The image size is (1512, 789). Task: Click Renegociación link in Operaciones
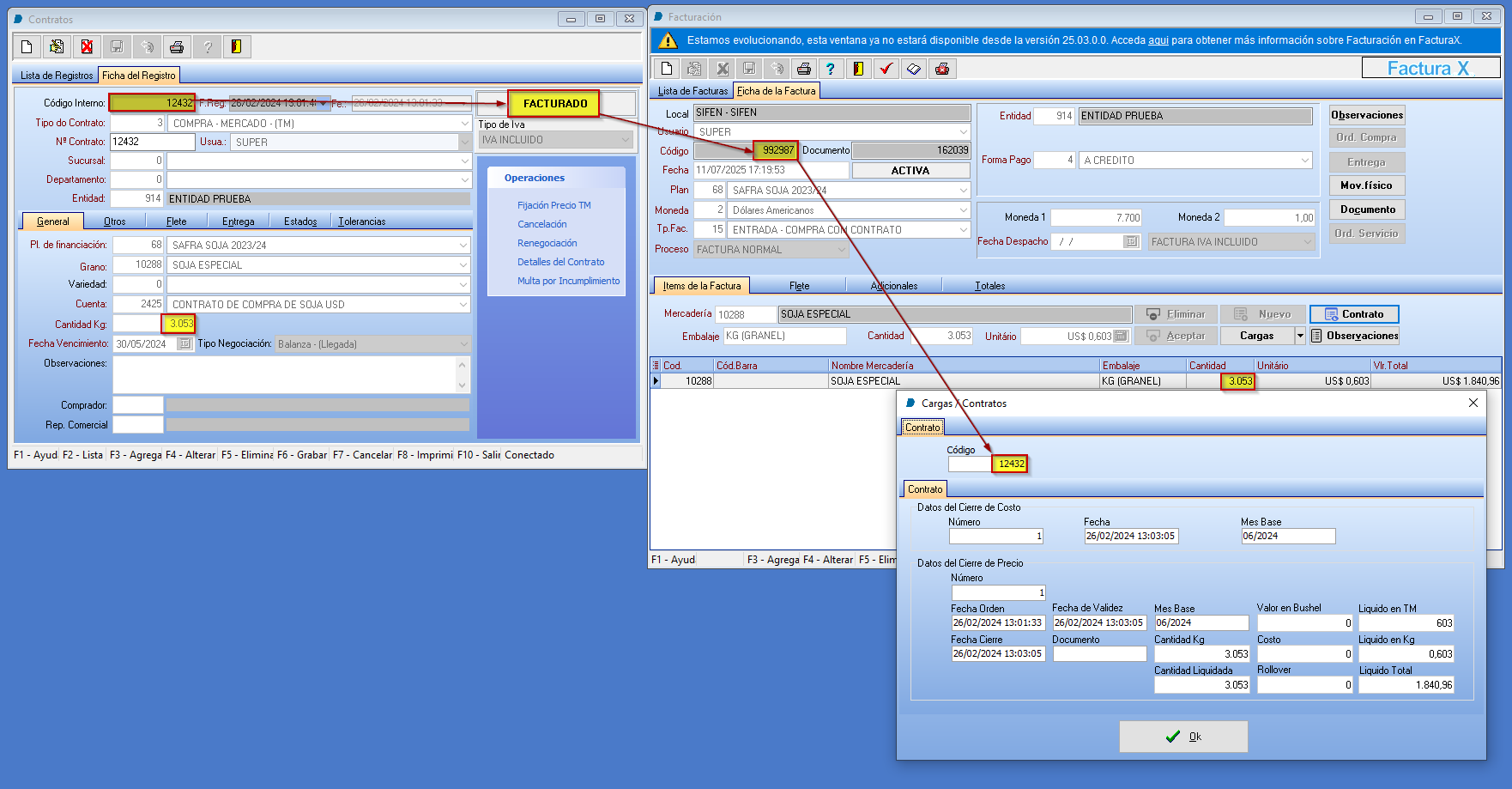547,243
